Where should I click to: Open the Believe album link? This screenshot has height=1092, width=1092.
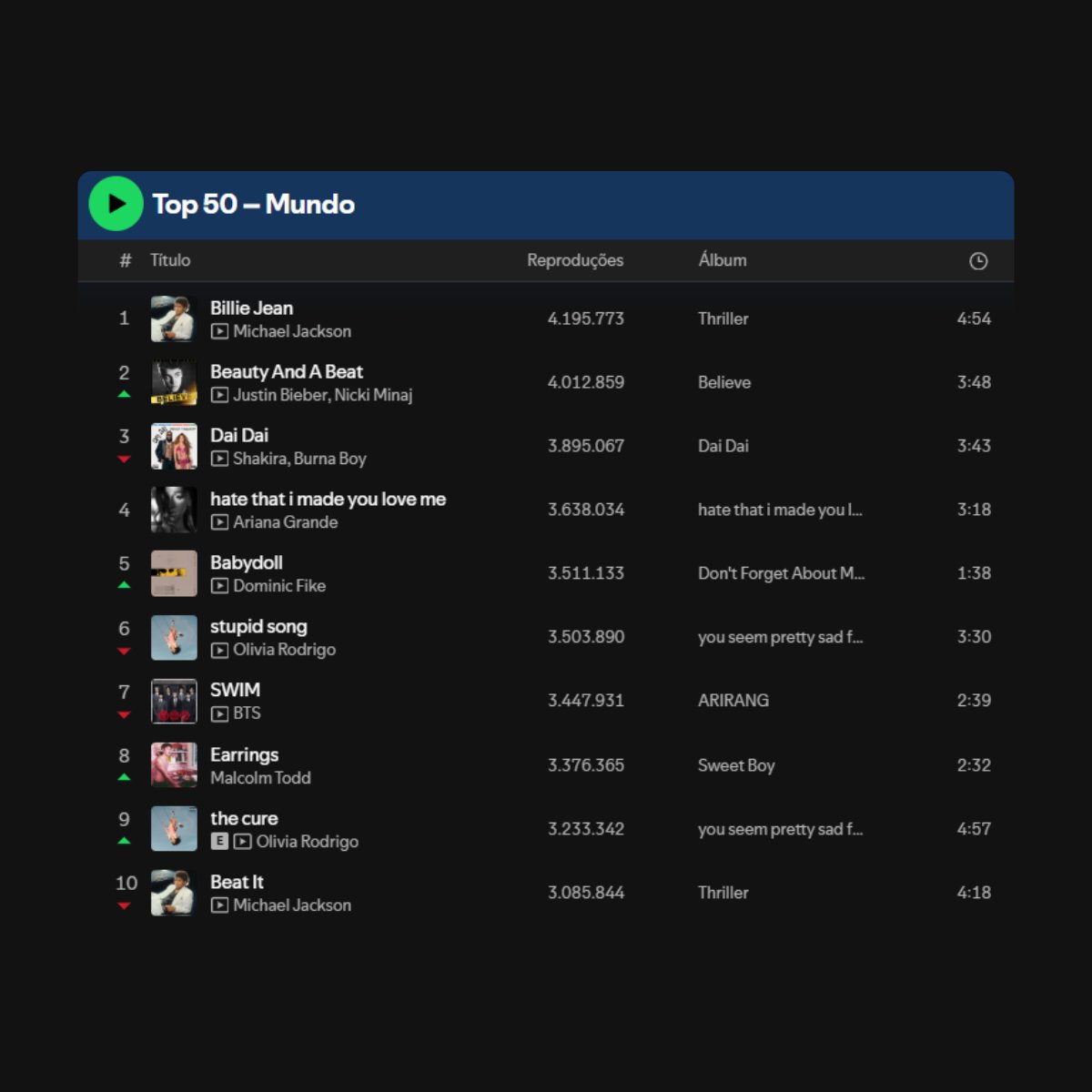click(724, 382)
